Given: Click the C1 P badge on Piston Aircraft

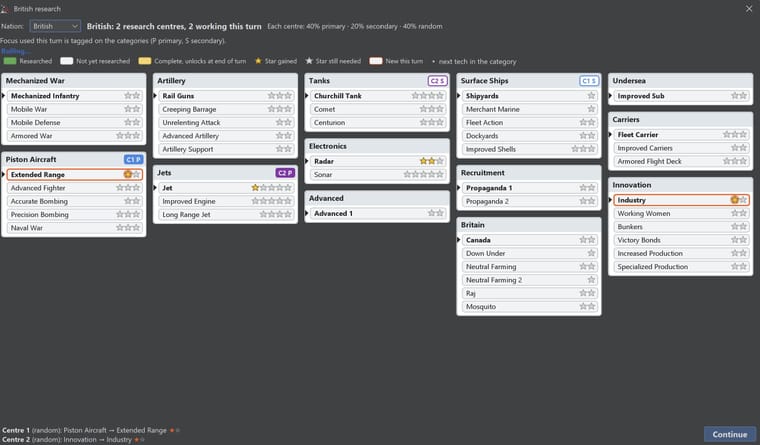Looking at the screenshot, I should 133,159.
